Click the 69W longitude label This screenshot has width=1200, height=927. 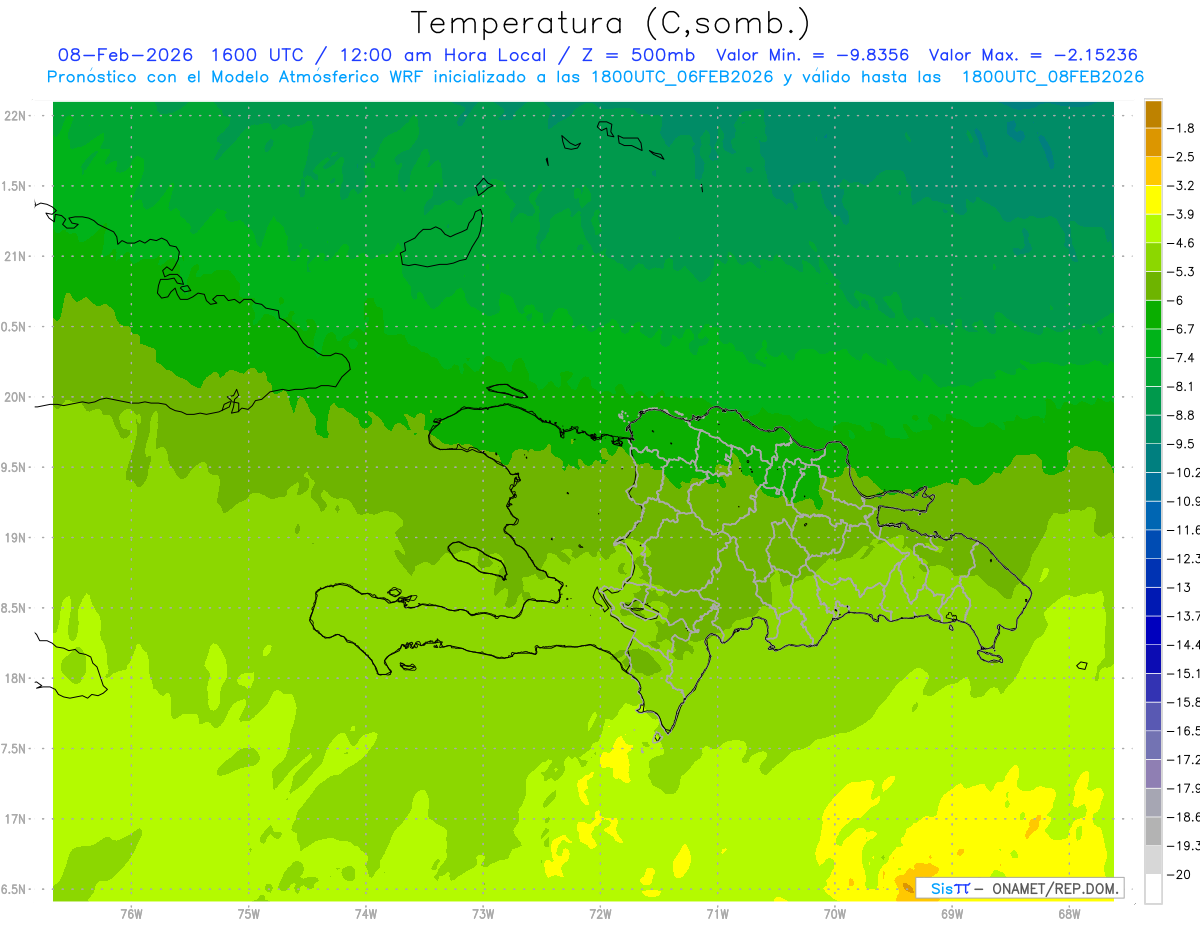952,914
